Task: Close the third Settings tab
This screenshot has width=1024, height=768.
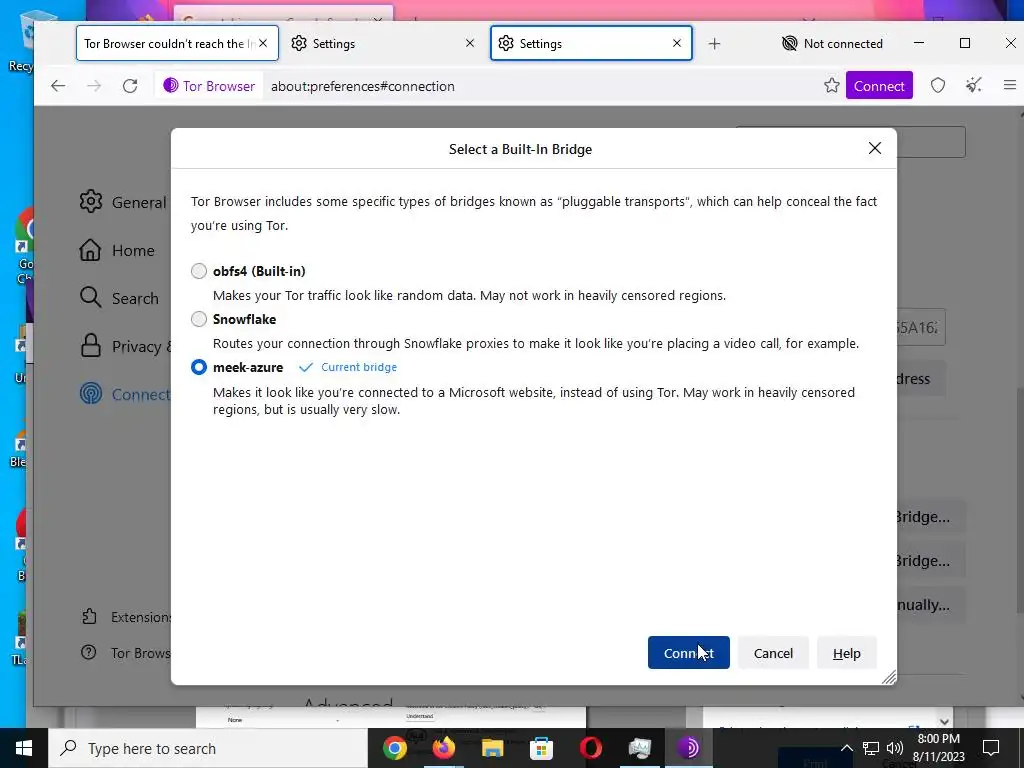Action: 677,43
